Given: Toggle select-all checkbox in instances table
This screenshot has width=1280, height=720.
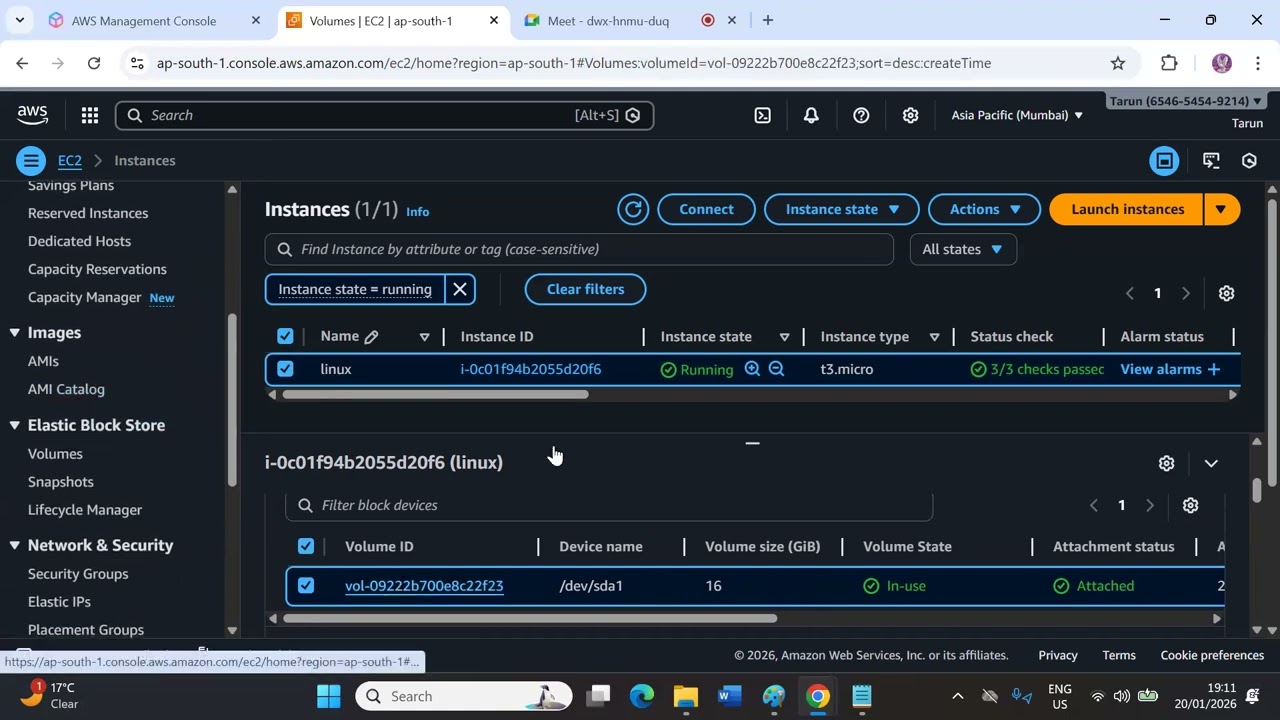Looking at the screenshot, I should pyautogui.click(x=285, y=336).
